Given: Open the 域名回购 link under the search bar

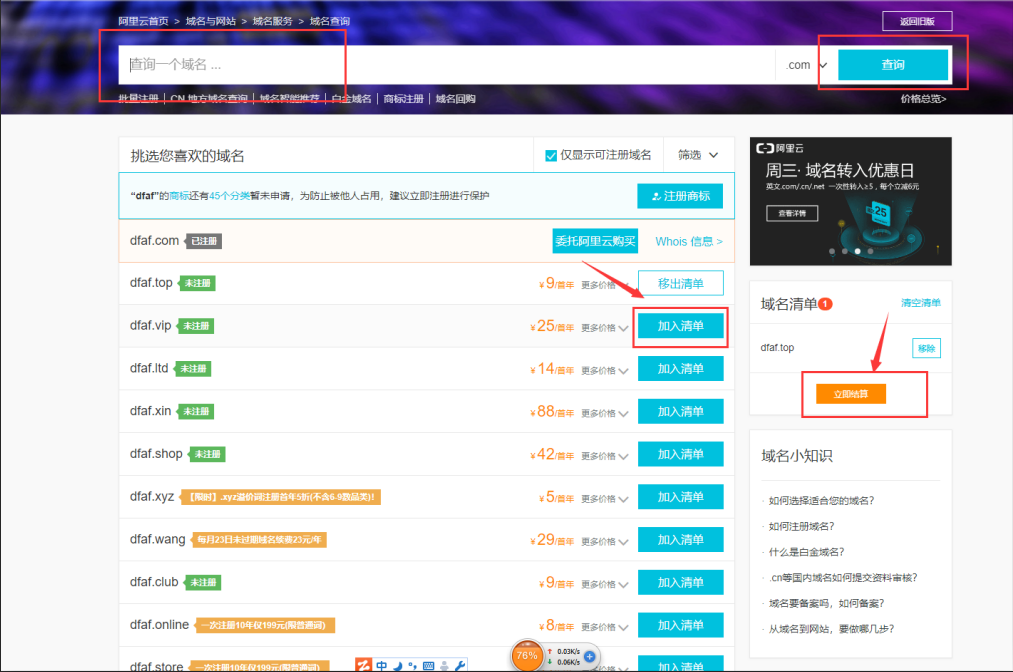Looking at the screenshot, I should [455, 99].
